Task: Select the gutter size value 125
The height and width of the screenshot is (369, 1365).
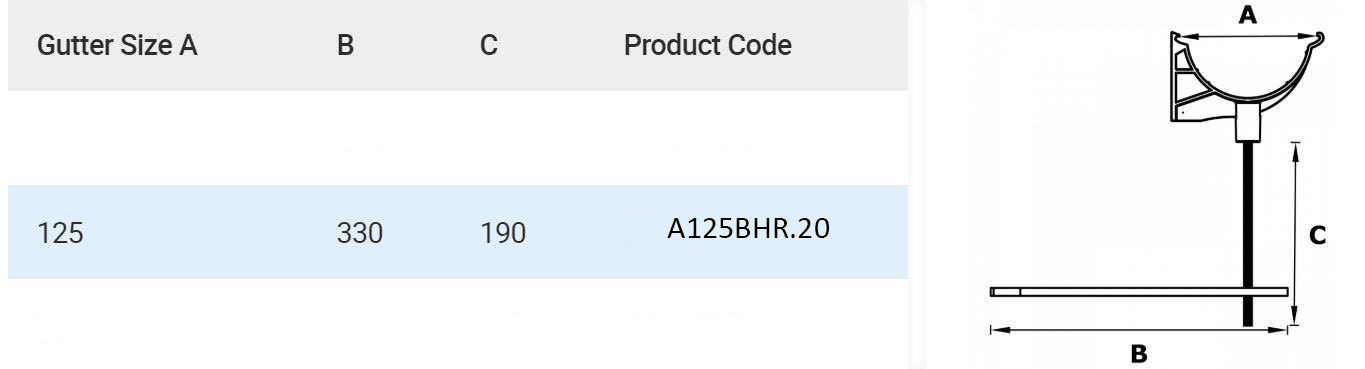Action: pyautogui.click(x=60, y=234)
